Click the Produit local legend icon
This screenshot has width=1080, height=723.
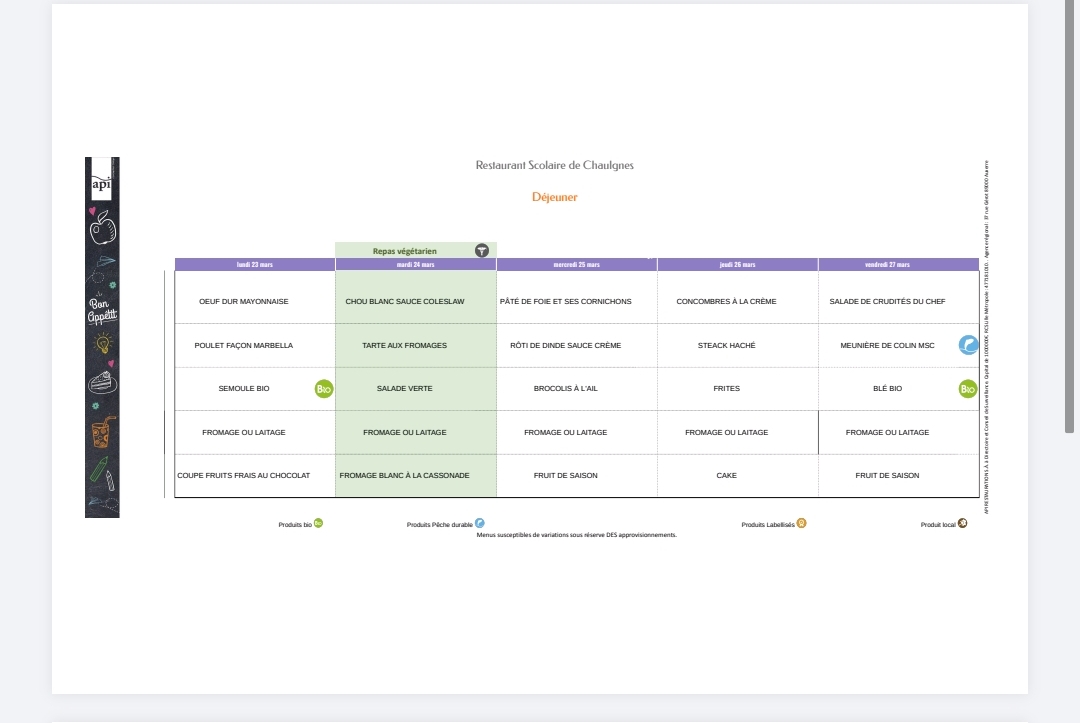tap(962, 523)
